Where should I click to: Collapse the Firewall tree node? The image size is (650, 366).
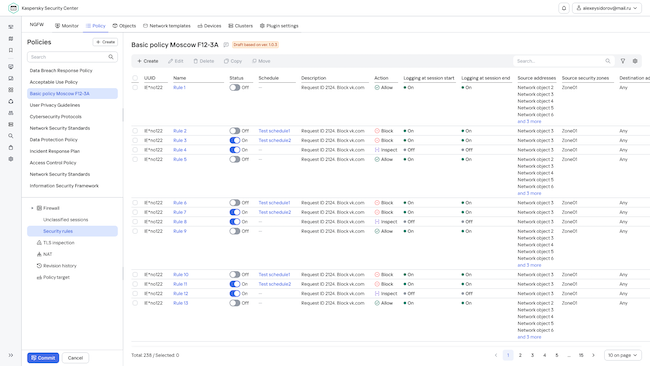[32, 208]
